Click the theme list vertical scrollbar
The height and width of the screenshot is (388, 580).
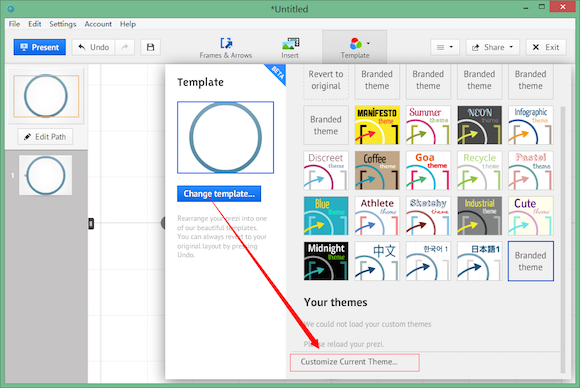pos(563,240)
